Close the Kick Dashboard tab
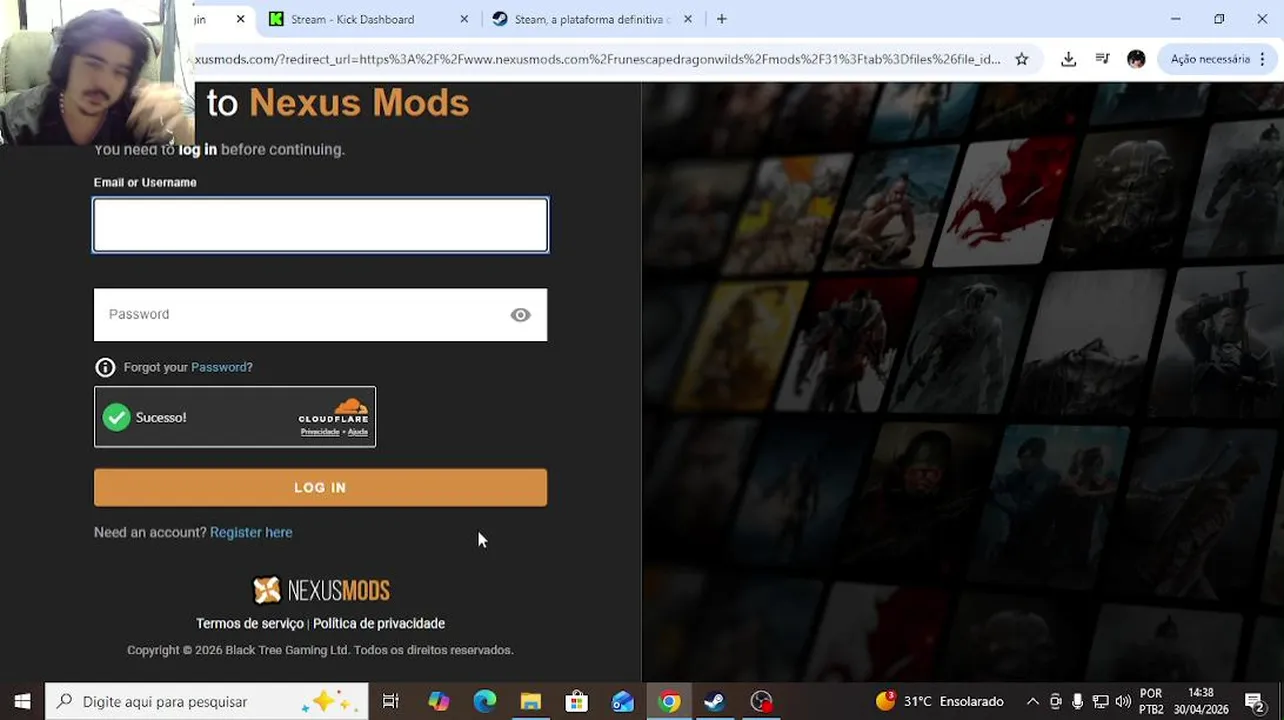The height and width of the screenshot is (720, 1284). click(x=464, y=19)
